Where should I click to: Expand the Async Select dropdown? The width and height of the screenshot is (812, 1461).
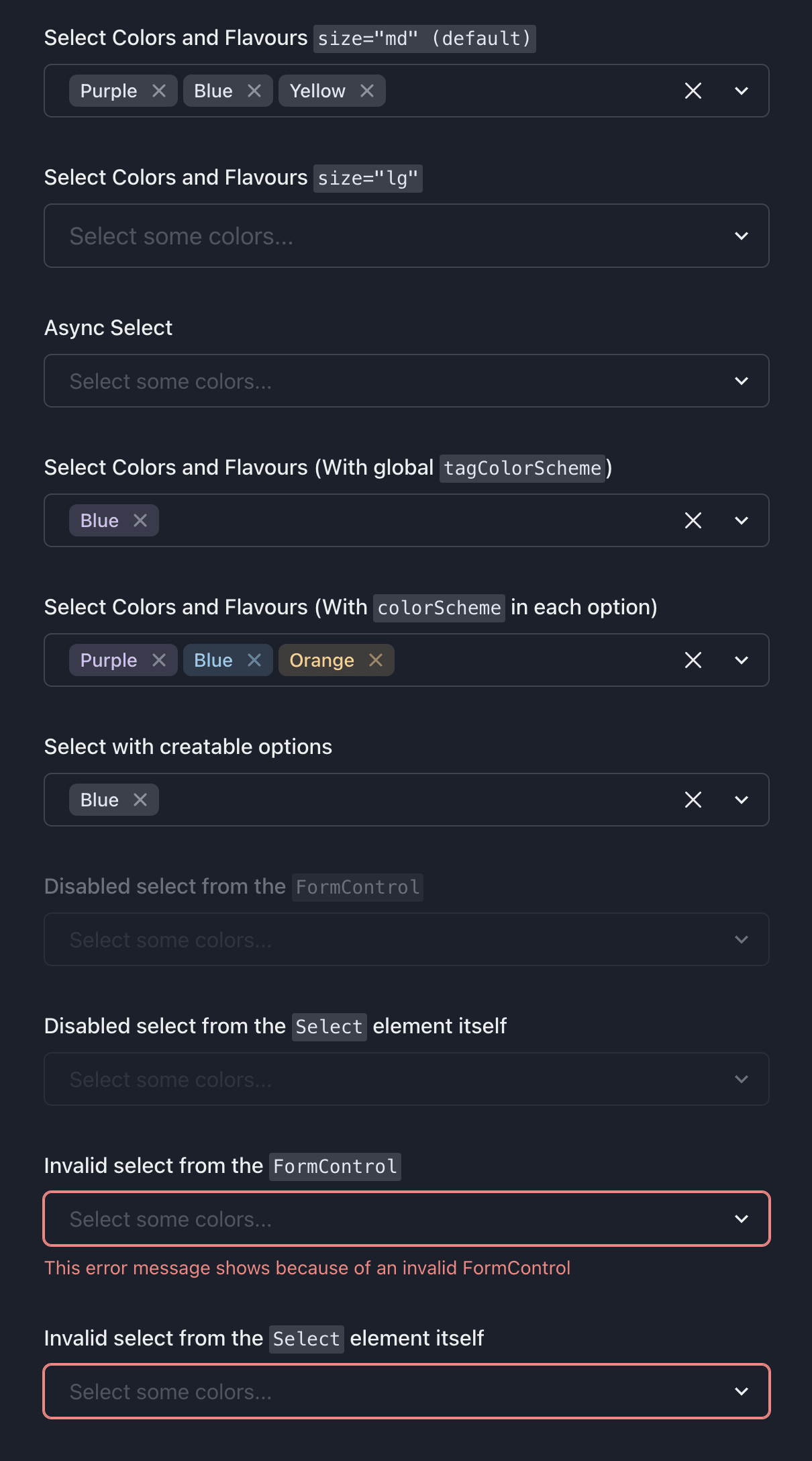pyautogui.click(x=741, y=381)
